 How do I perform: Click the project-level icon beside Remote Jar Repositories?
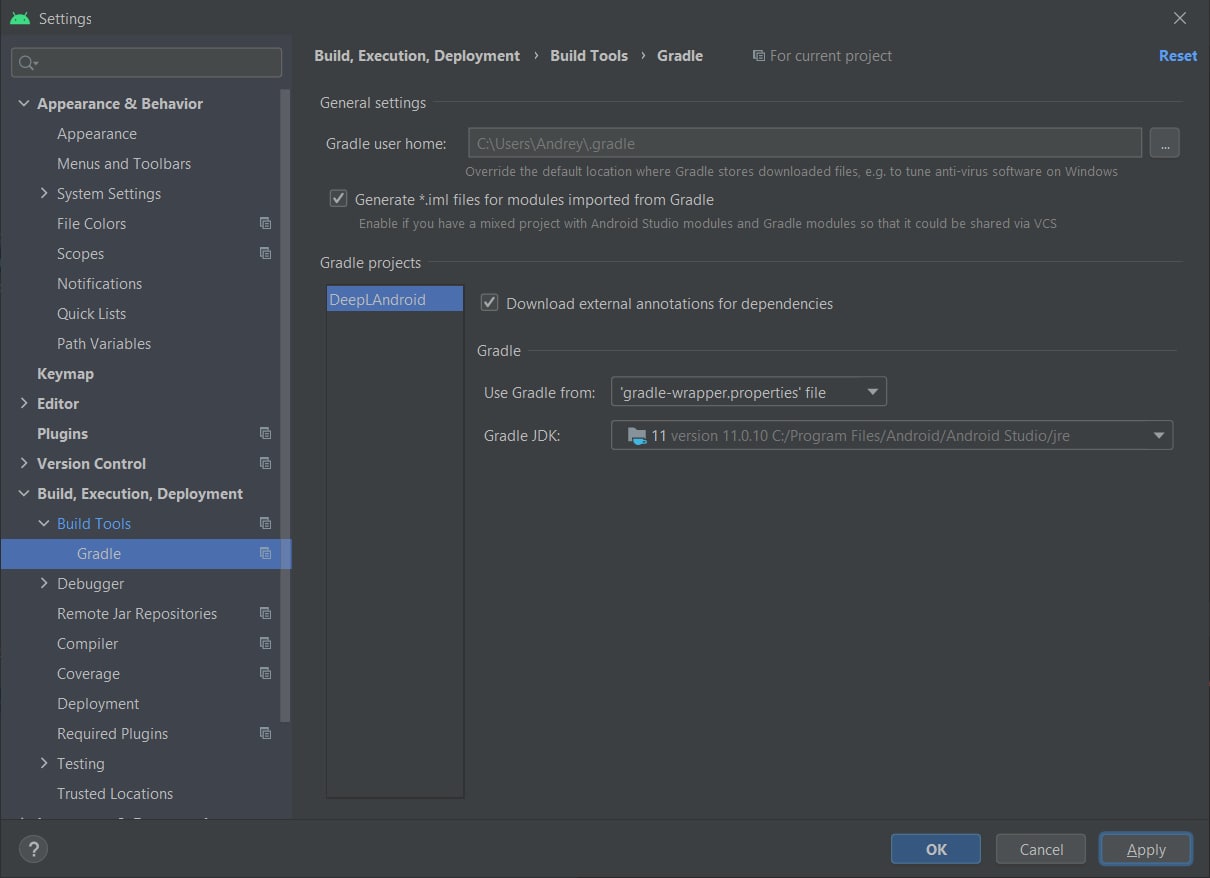(x=265, y=613)
